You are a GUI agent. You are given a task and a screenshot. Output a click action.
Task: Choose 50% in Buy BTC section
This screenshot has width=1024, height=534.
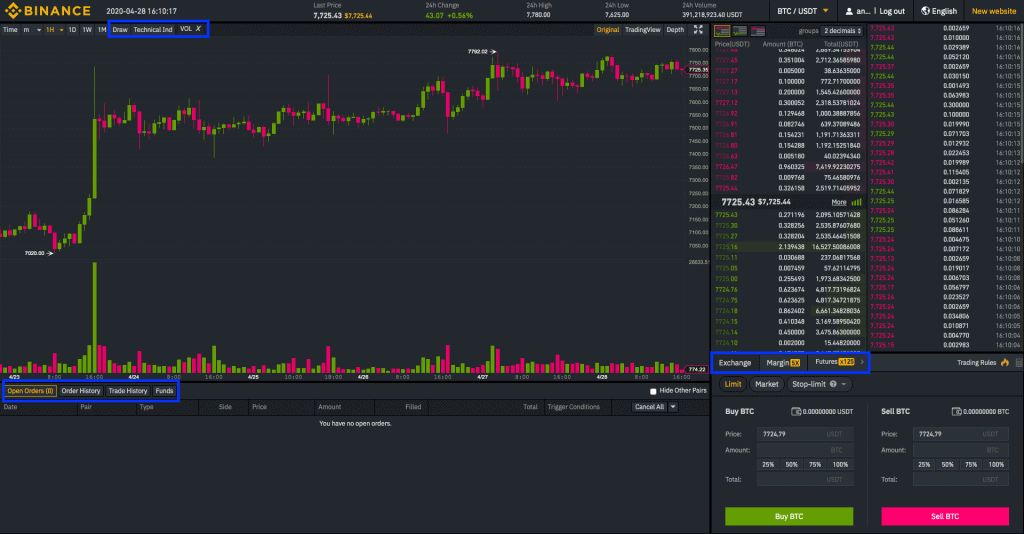point(792,465)
